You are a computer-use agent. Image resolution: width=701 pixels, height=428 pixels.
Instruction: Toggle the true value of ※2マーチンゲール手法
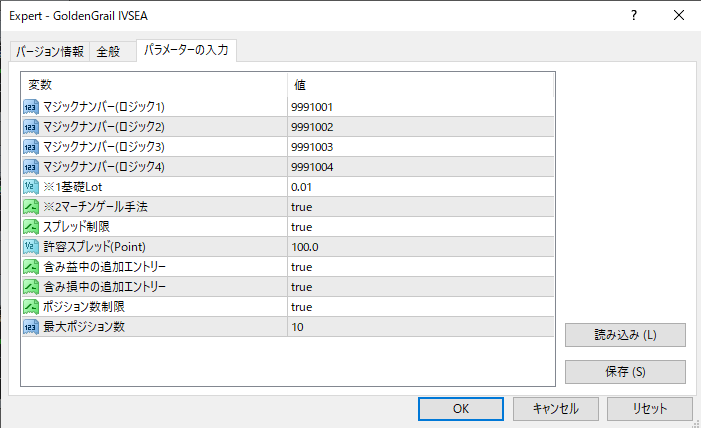(x=302, y=206)
